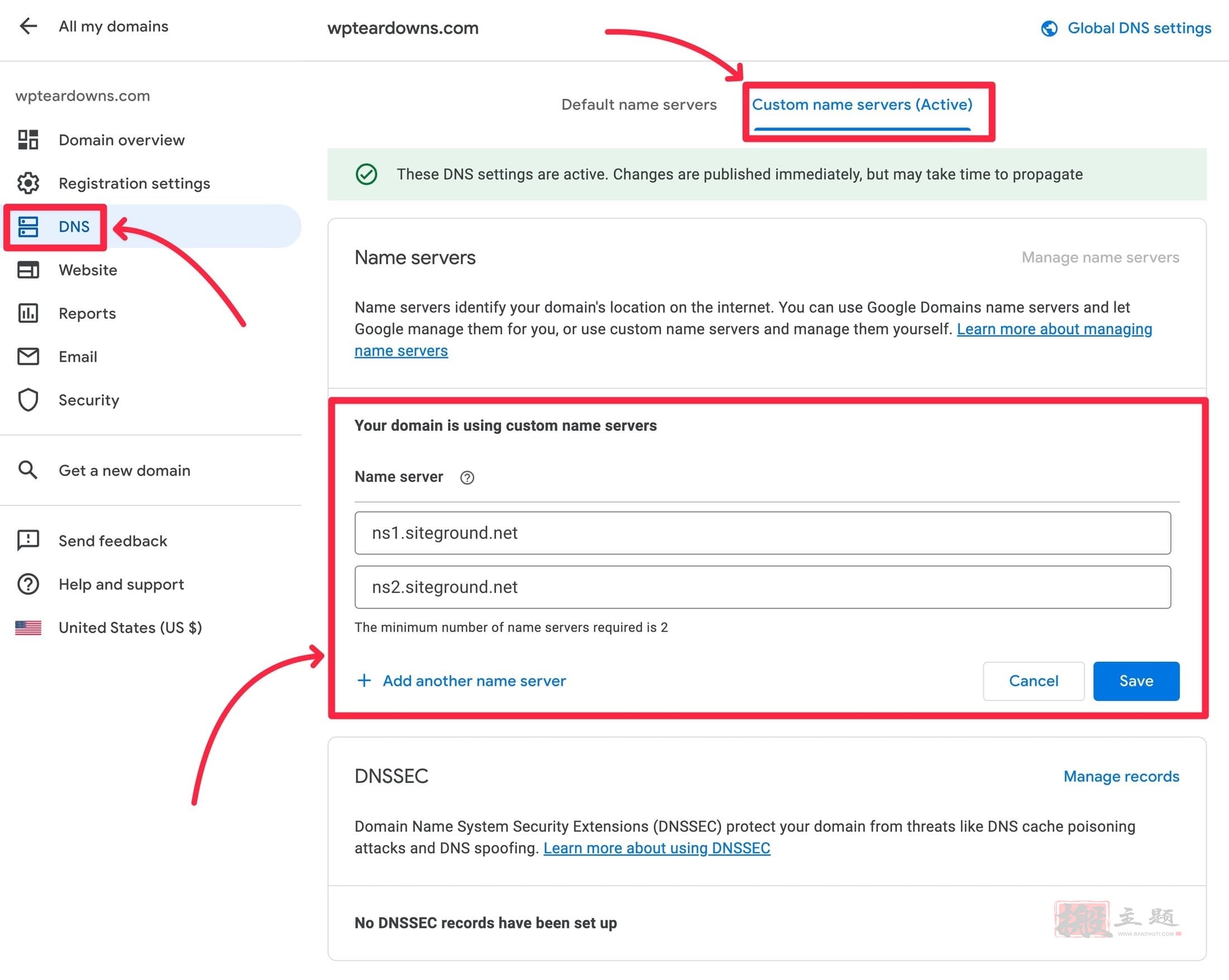The image size is (1229, 980).
Task: Open Global DNS settings link
Action: click(x=1139, y=28)
